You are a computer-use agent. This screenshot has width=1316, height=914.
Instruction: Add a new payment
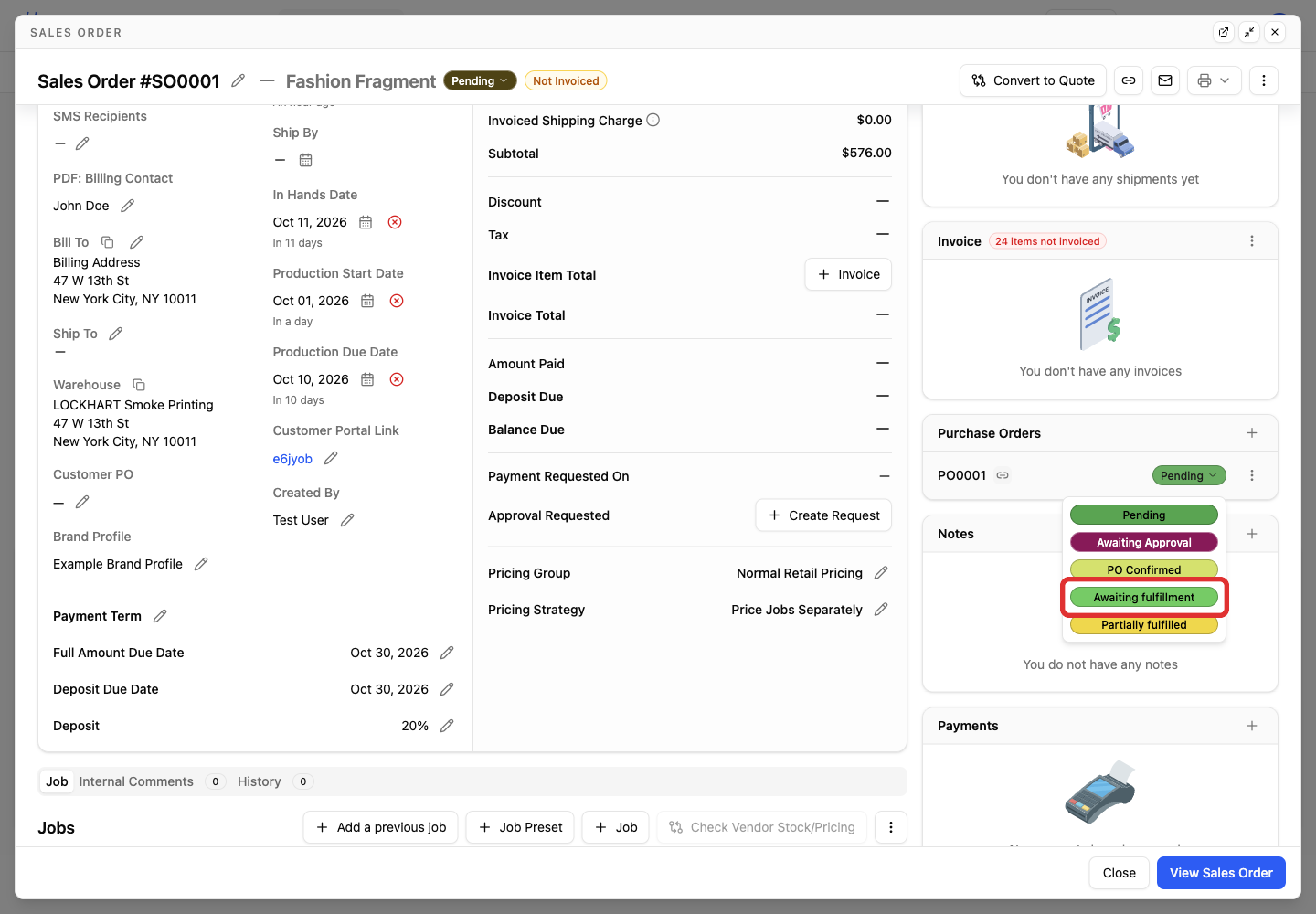[x=1252, y=726]
